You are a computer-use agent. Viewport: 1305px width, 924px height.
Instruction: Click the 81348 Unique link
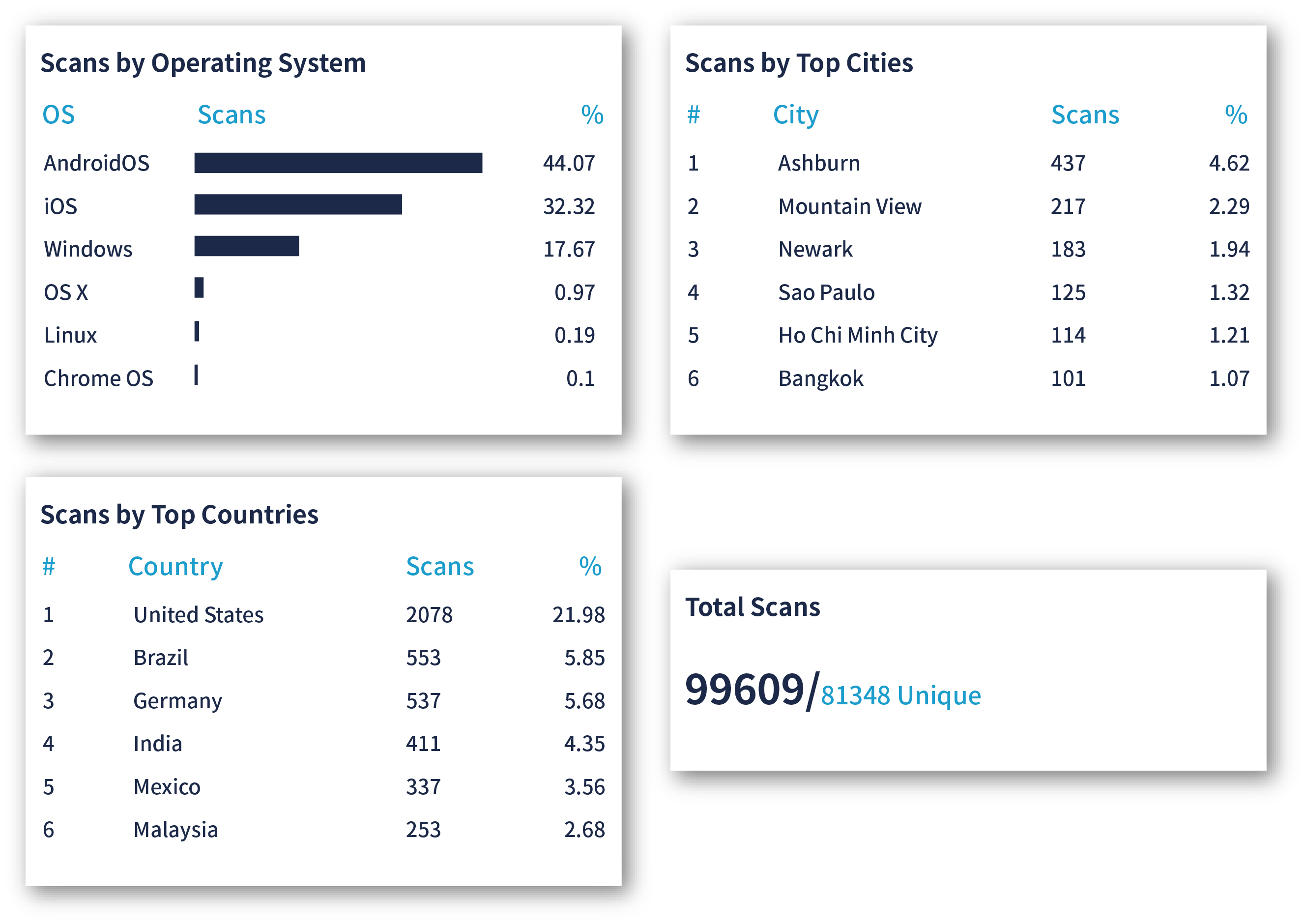point(900,695)
